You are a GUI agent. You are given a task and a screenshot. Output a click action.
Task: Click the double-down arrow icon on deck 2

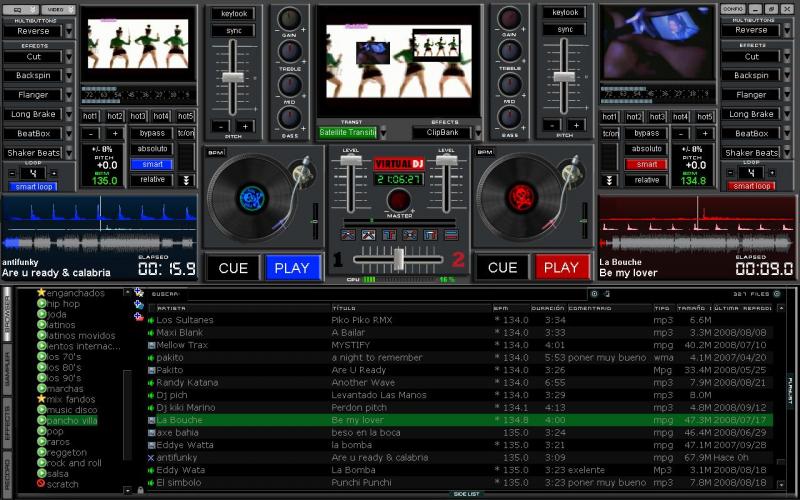coord(609,180)
